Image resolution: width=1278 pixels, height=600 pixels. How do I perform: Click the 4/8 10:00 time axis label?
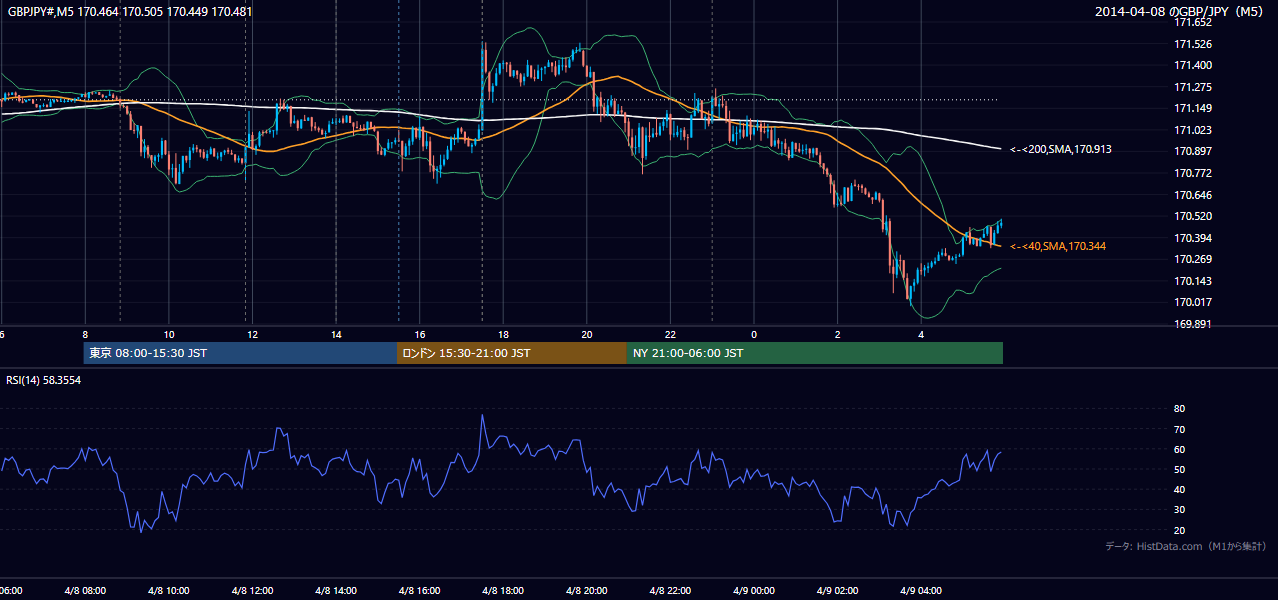click(169, 590)
